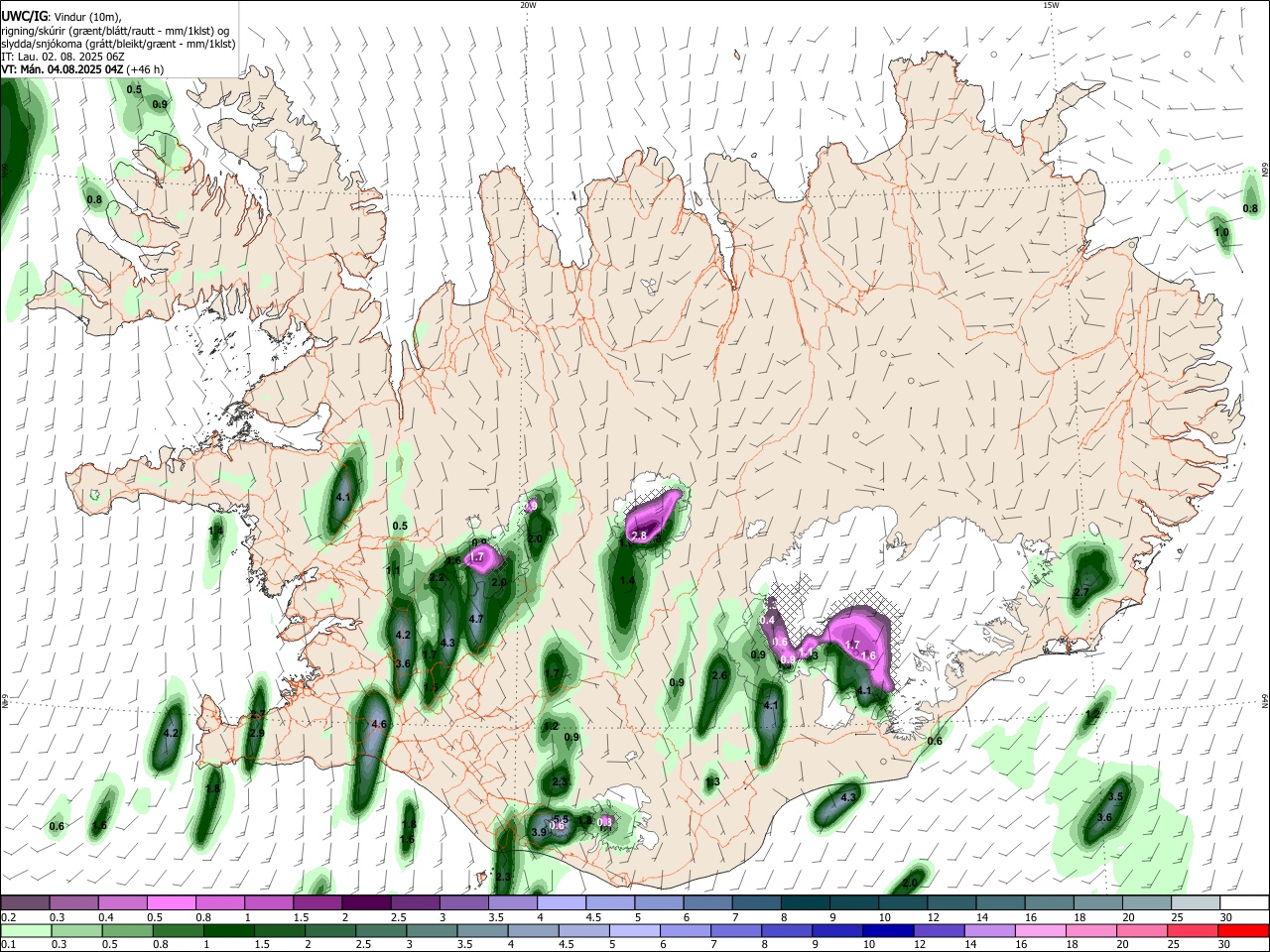Image resolution: width=1270 pixels, height=952 pixels.
Task: Click the "slydda/snjókoma" description line
Action: (118, 44)
